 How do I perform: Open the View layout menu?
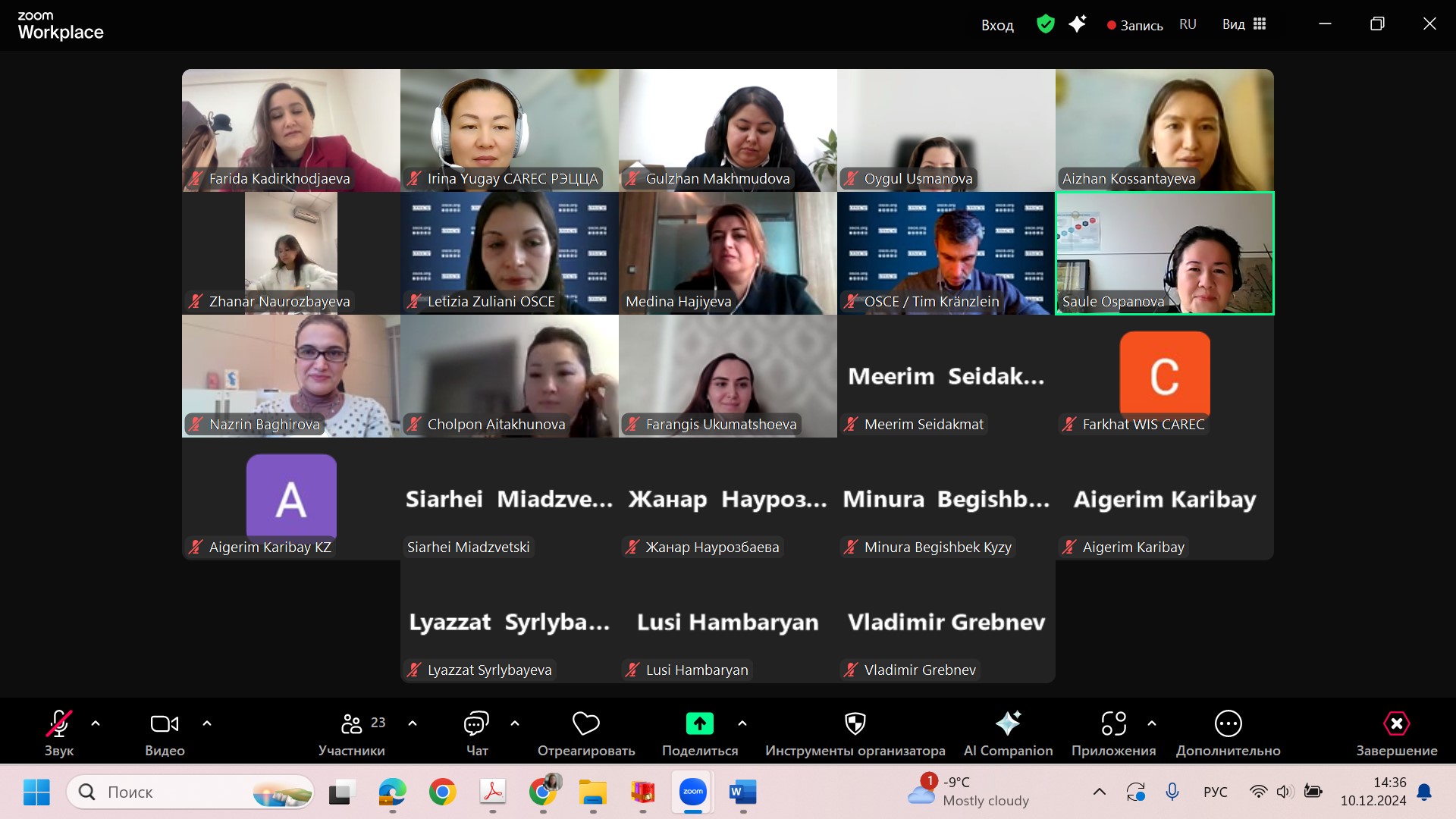coord(1244,24)
